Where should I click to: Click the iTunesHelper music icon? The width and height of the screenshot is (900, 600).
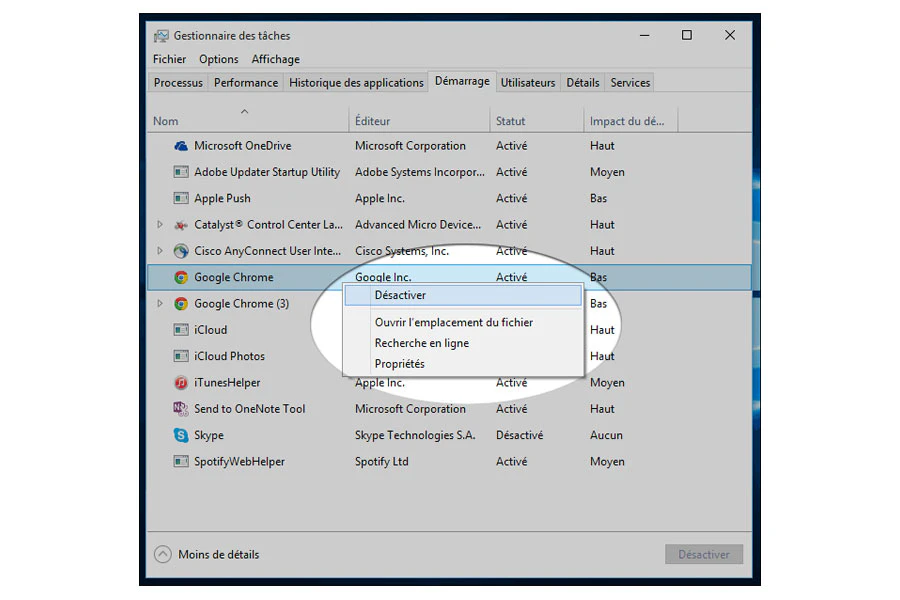pos(181,383)
